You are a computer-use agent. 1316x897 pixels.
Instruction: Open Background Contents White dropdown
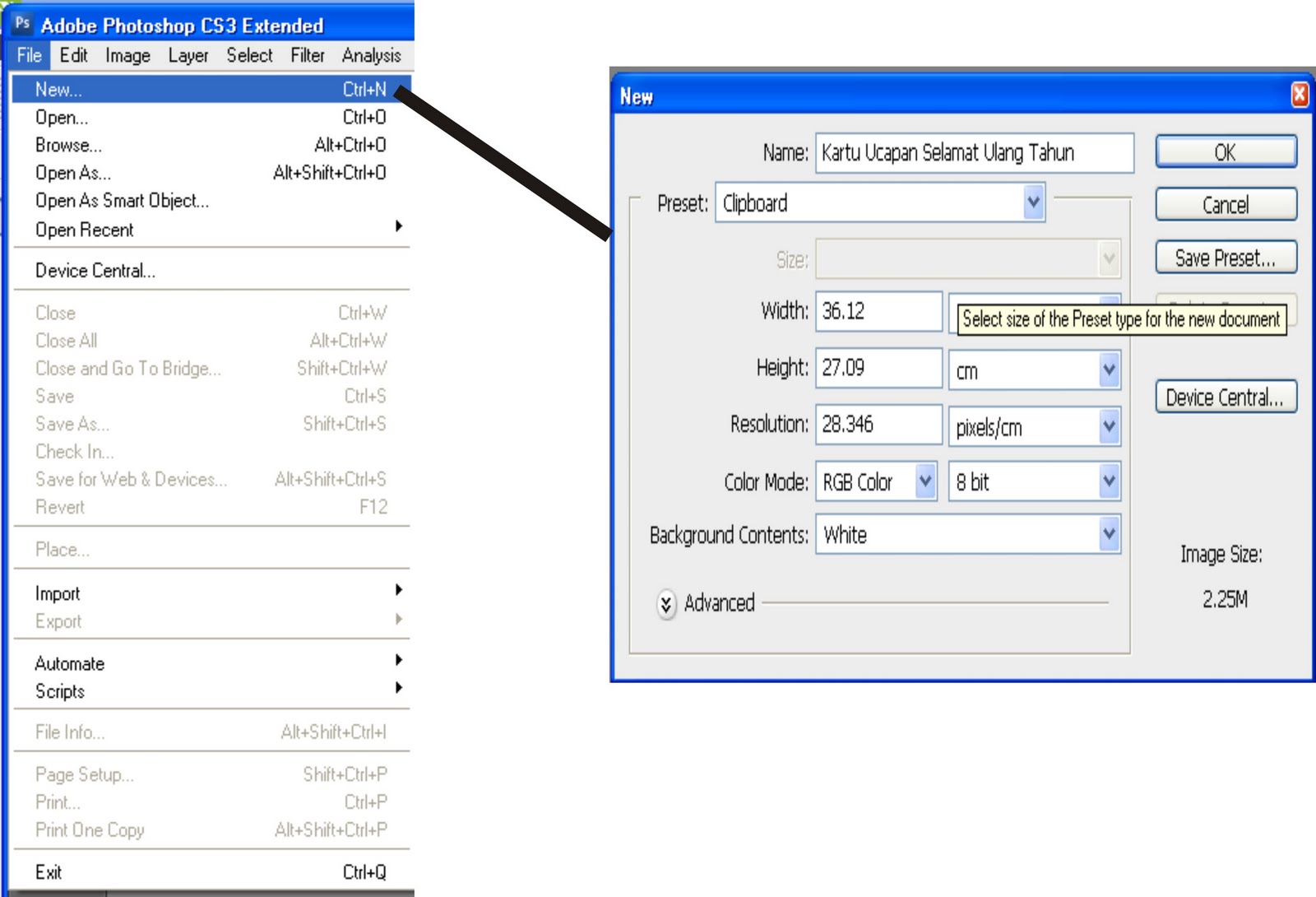pyautogui.click(x=968, y=535)
